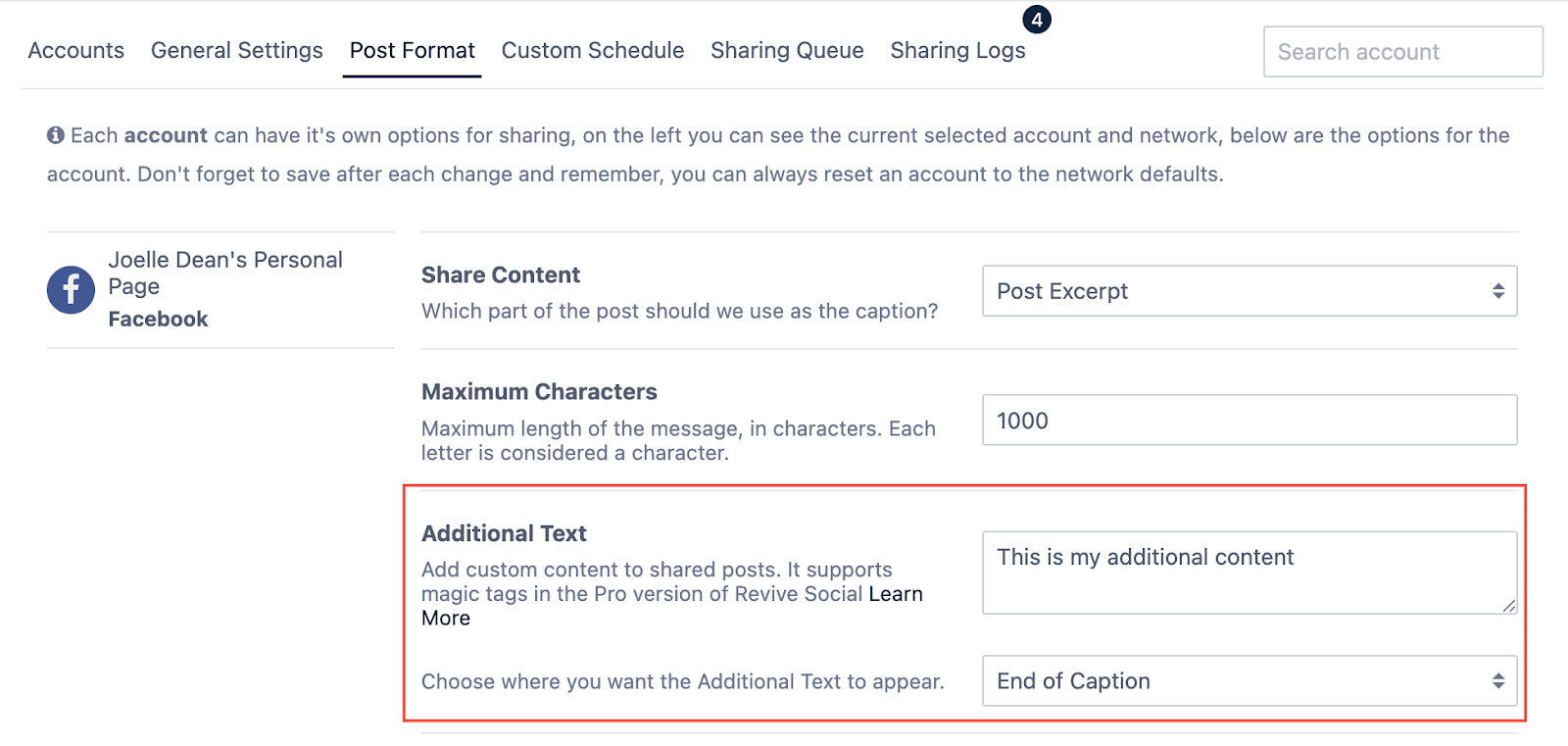Click the Facebook logo icon
Image resolution: width=1568 pixels, height=746 pixels.
pyautogui.click(x=71, y=289)
